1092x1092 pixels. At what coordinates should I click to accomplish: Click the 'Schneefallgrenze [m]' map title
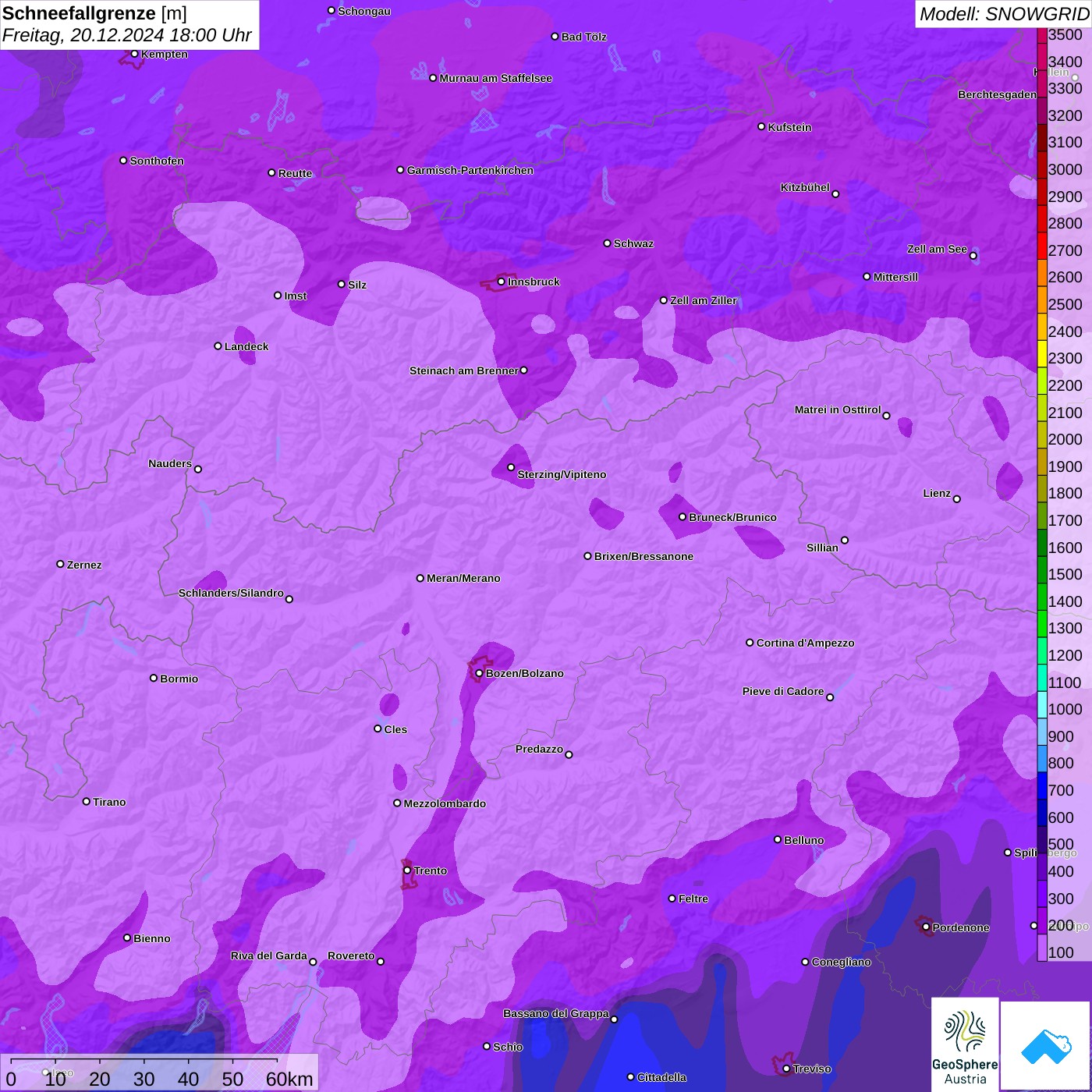click(x=94, y=13)
